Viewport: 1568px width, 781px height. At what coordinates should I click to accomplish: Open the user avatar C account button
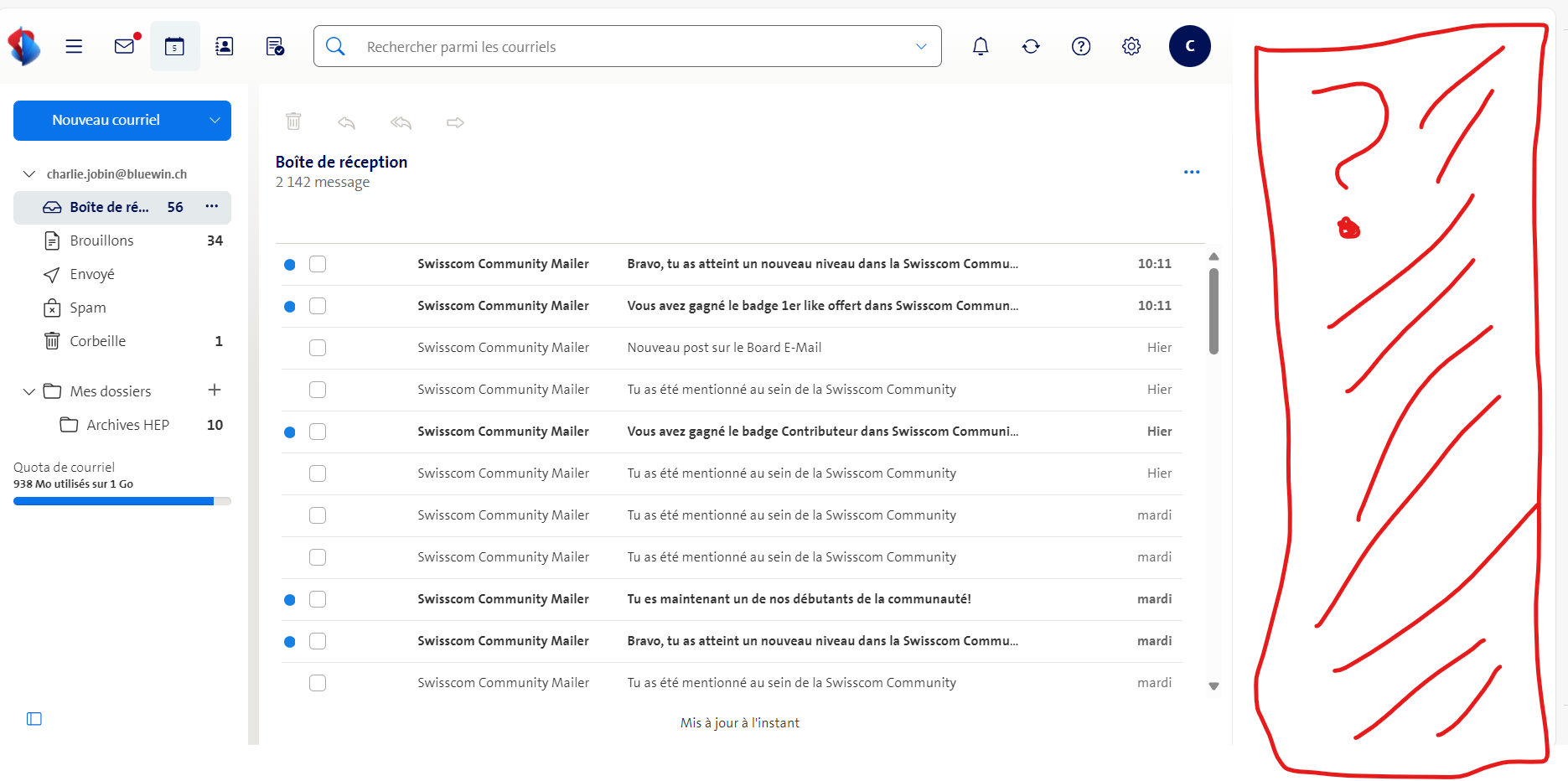point(1189,46)
